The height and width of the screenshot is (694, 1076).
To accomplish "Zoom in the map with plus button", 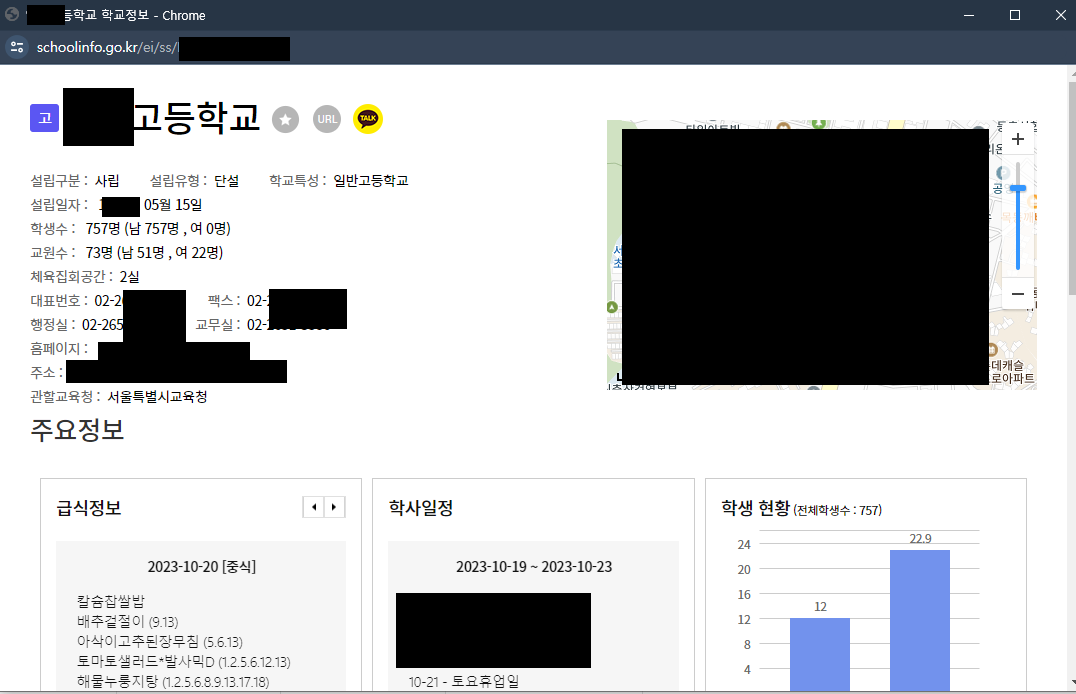I will click(1018, 139).
